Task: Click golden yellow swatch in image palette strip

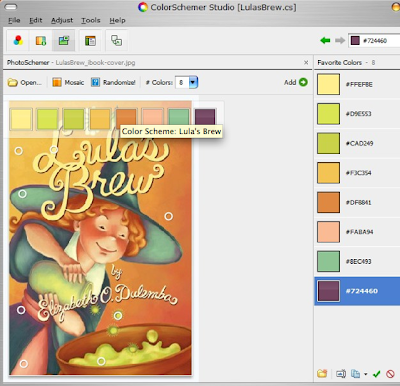Action: (100, 119)
